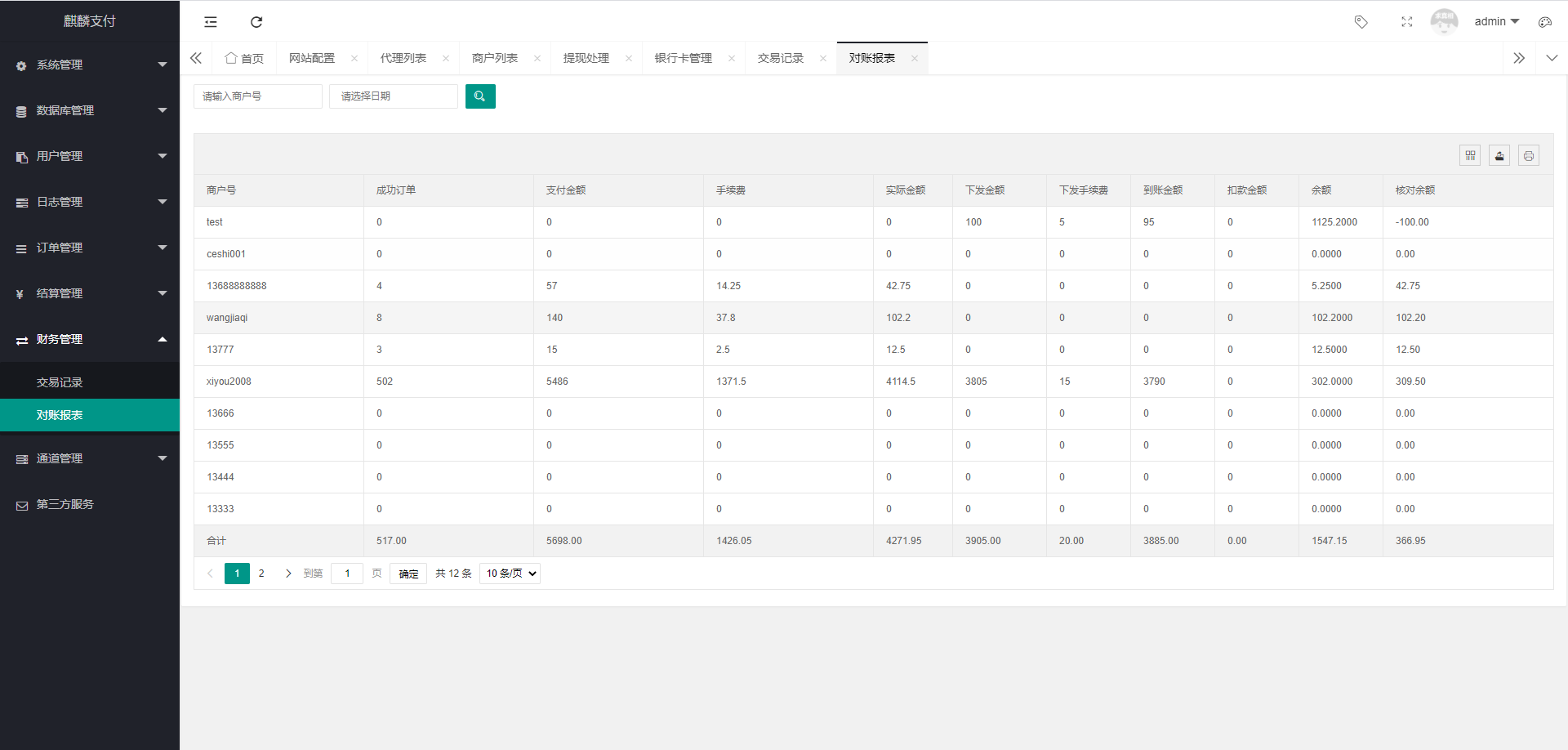Open the column display settings icon above table

click(x=1470, y=155)
